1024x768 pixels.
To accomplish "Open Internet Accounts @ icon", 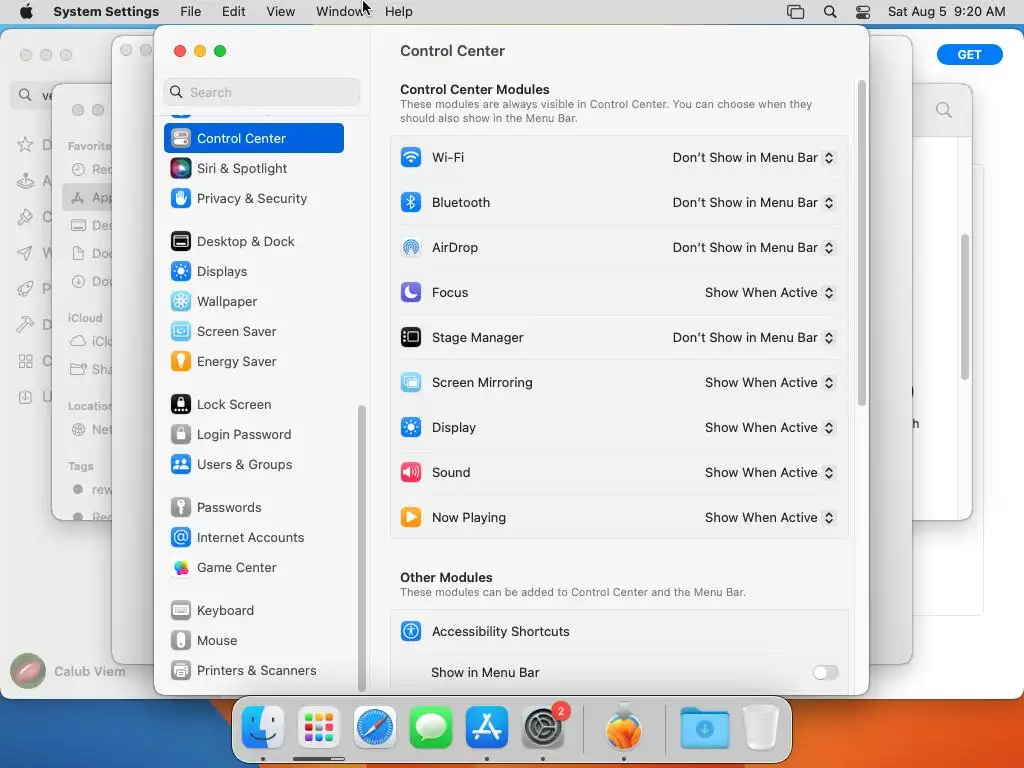I will pyautogui.click(x=181, y=537).
